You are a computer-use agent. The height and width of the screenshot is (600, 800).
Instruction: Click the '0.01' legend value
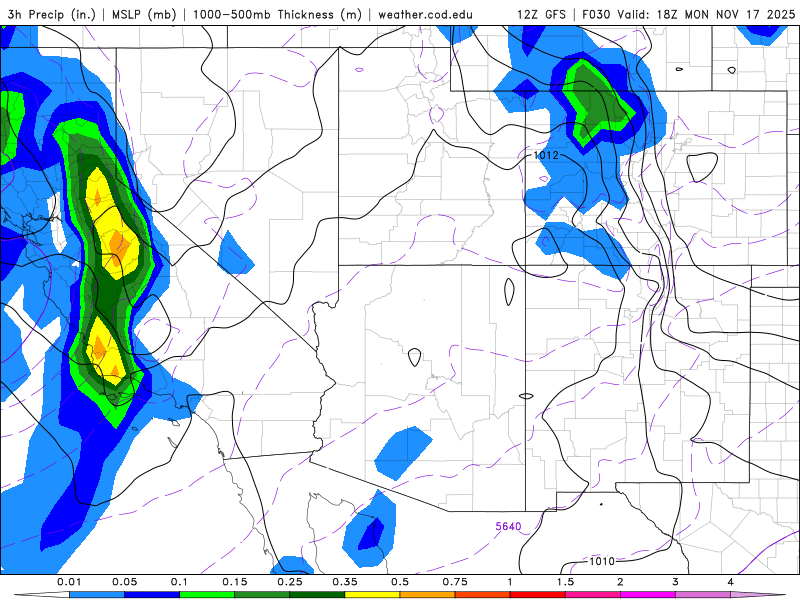(69, 582)
